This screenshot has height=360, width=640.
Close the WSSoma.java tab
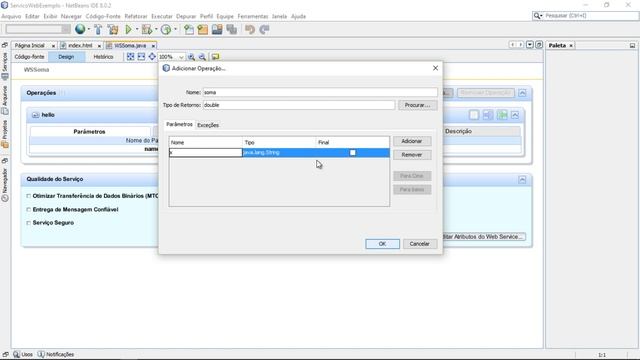(153, 46)
